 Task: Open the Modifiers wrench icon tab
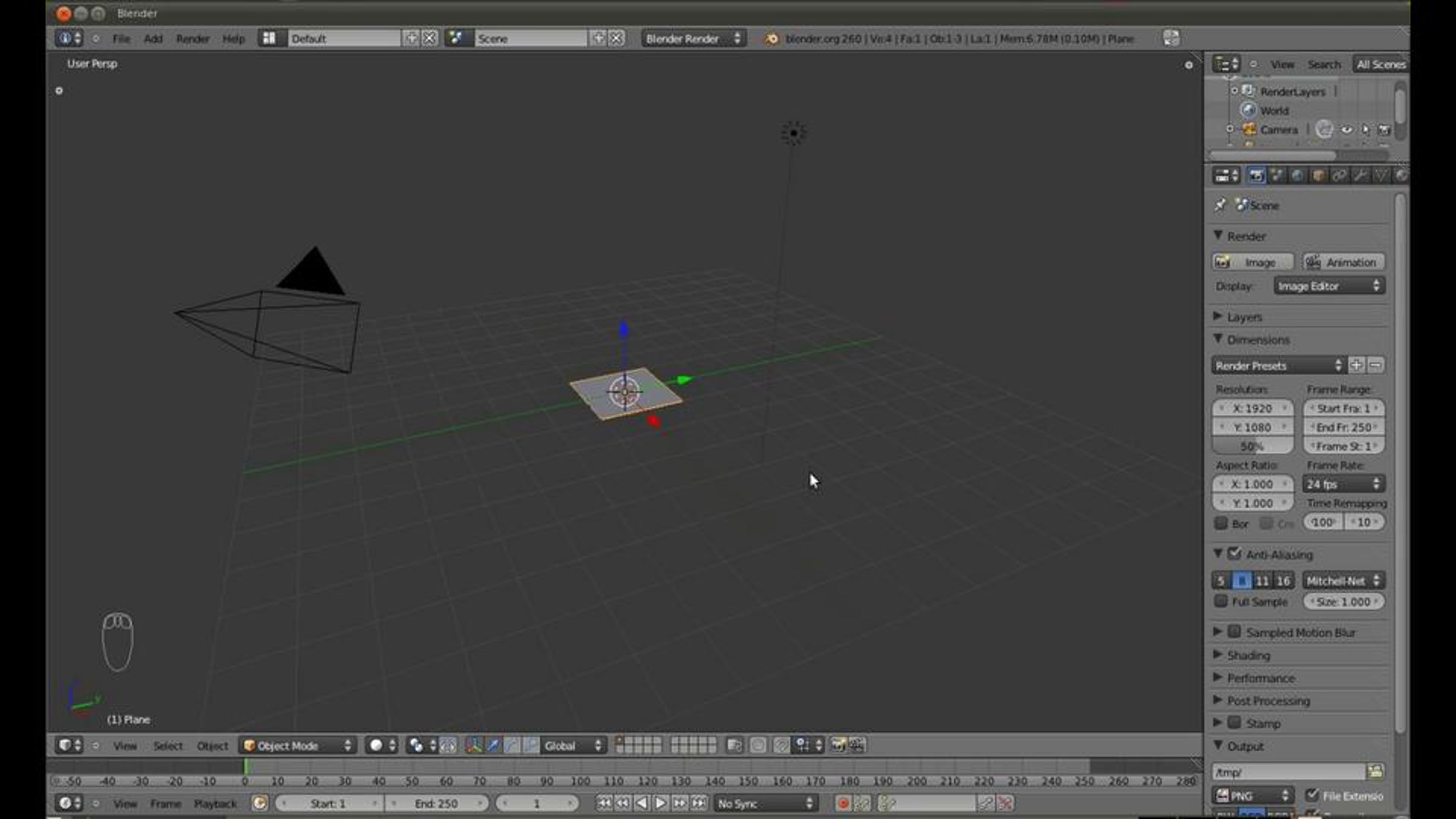pos(1360,176)
